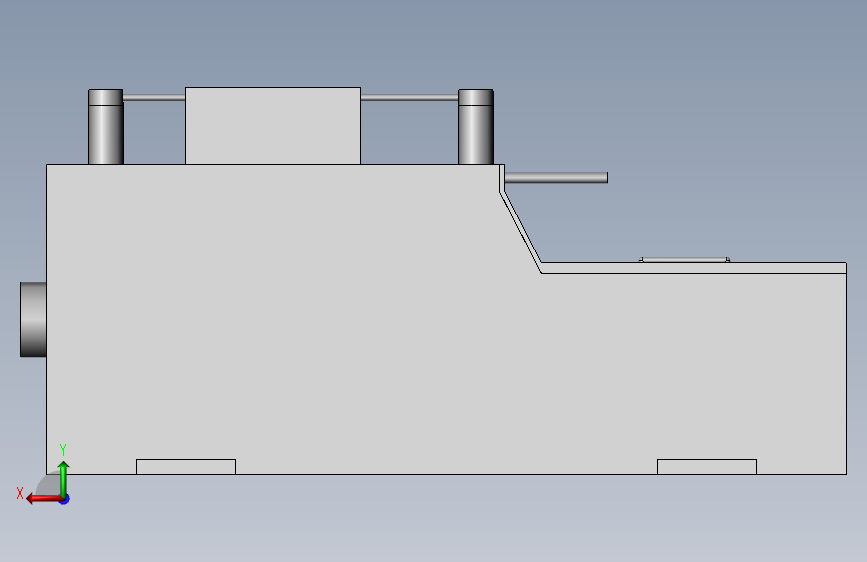Select the thin rod between left post and block
This screenshot has height=562, width=867.
tap(154, 97)
